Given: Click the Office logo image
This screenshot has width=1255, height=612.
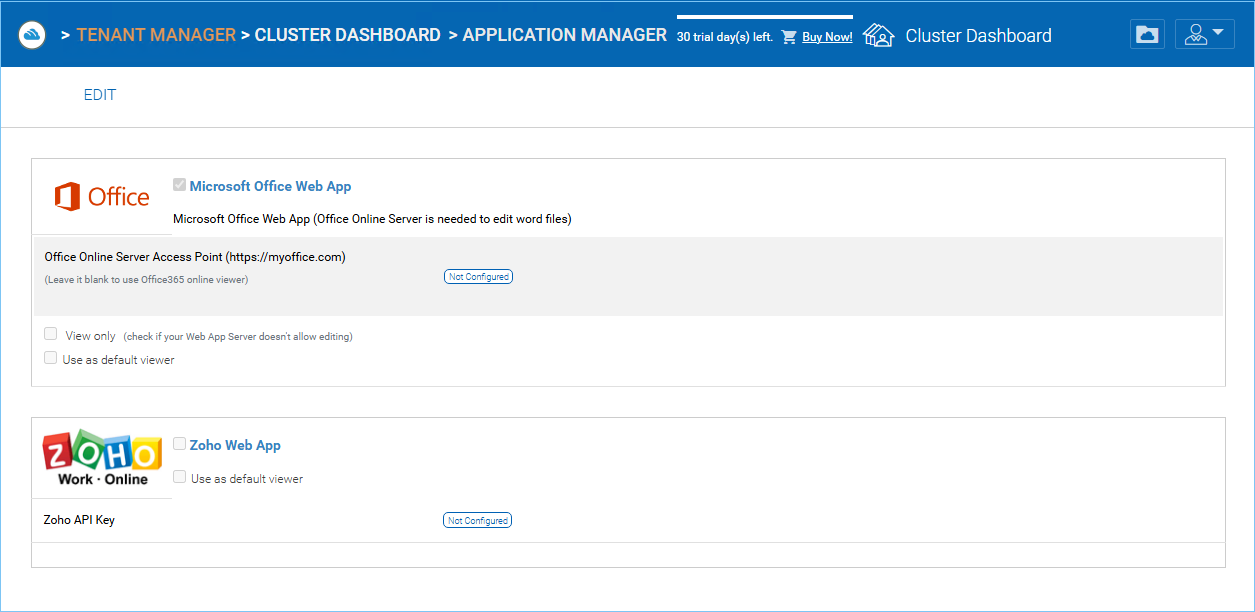Looking at the screenshot, I should (102, 197).
